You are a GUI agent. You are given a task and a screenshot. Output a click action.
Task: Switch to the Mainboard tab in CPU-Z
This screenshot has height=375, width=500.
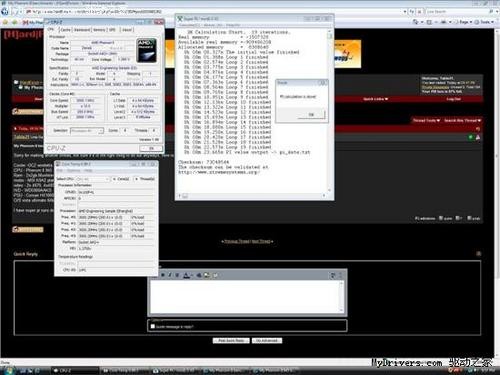point(82,30)
